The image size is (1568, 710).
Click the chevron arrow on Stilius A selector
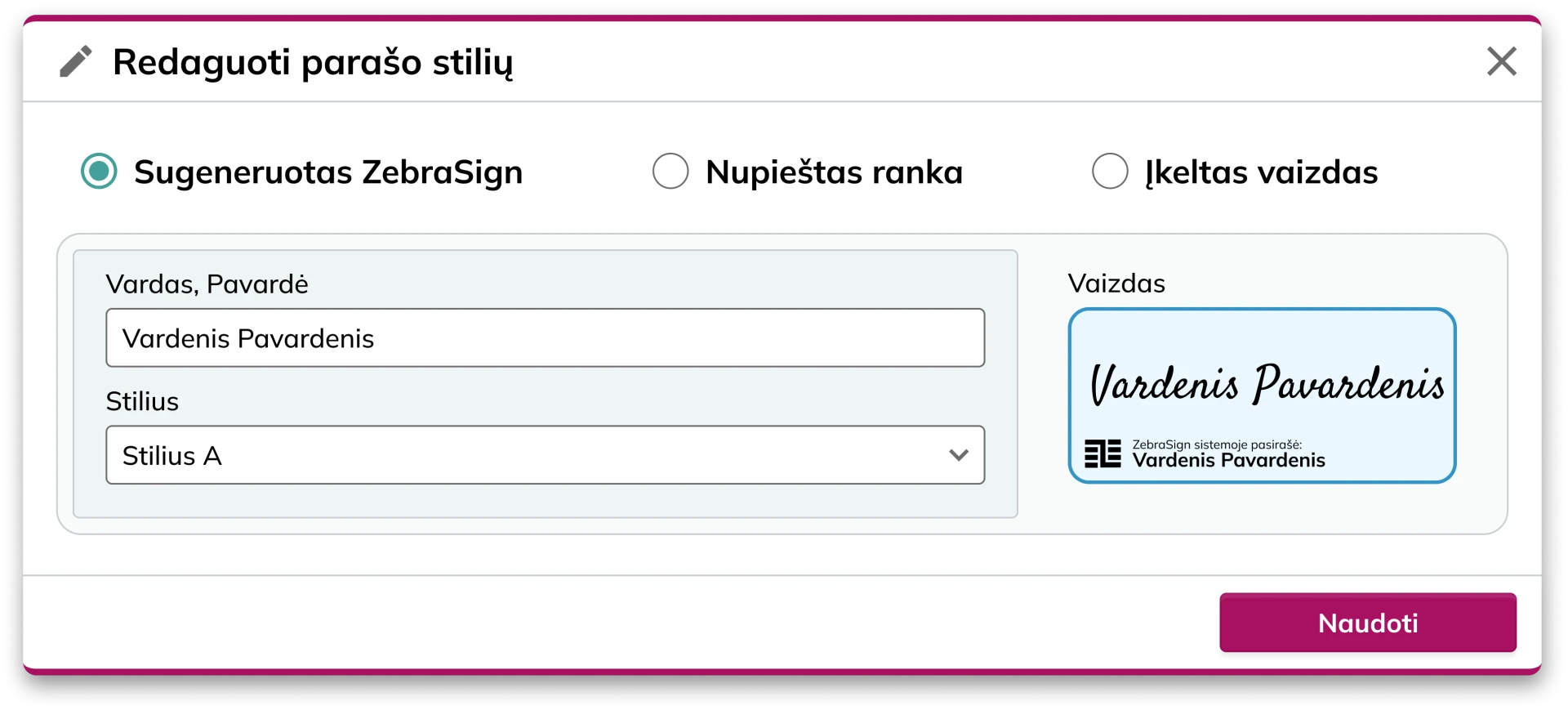coord(959,455)
